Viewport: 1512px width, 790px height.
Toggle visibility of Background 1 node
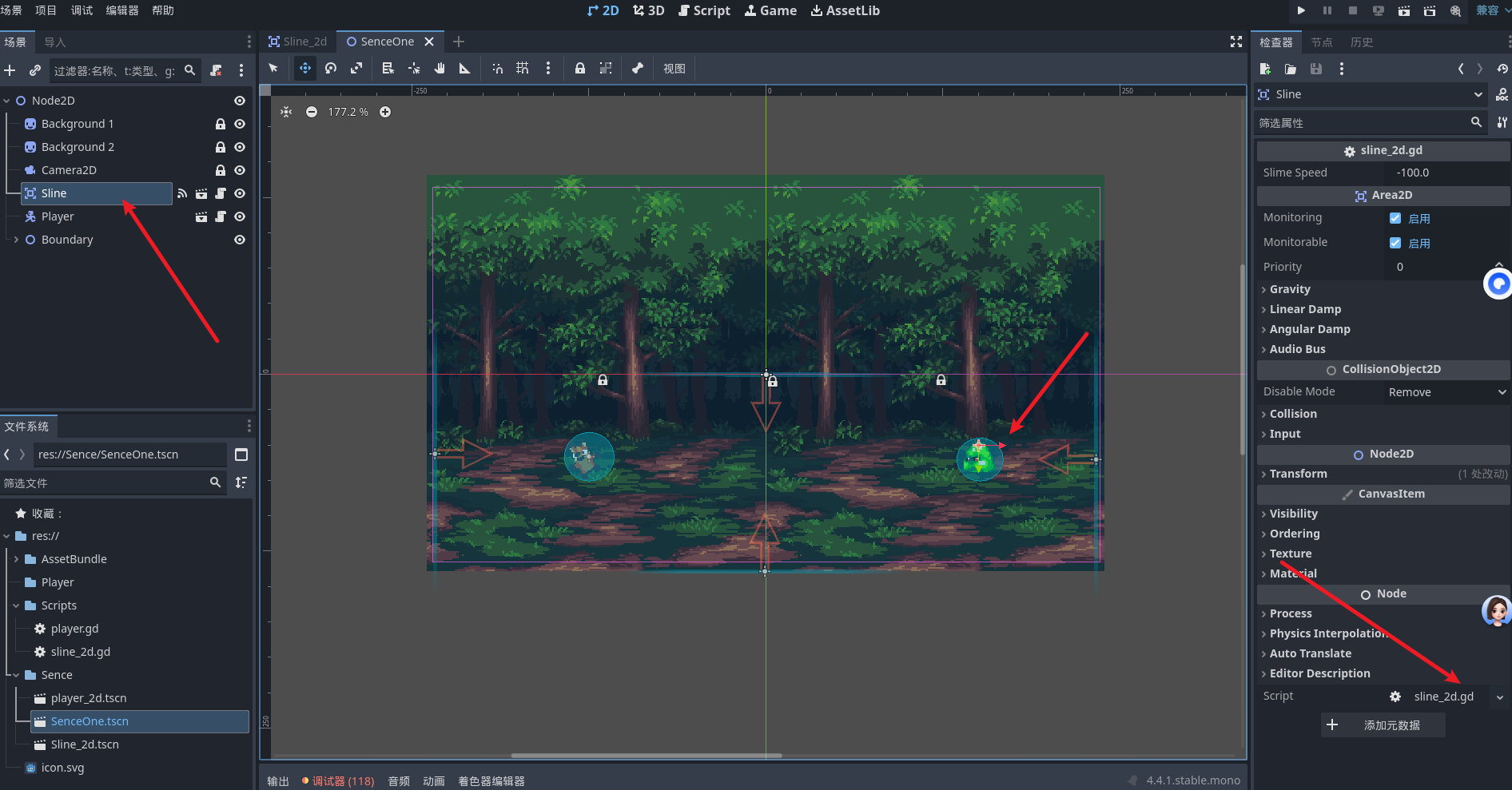click(x=240, y=124)
